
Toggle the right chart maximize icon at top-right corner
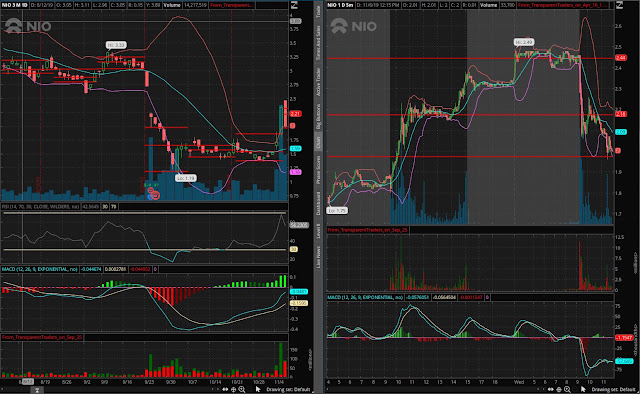tap(619, 5)
